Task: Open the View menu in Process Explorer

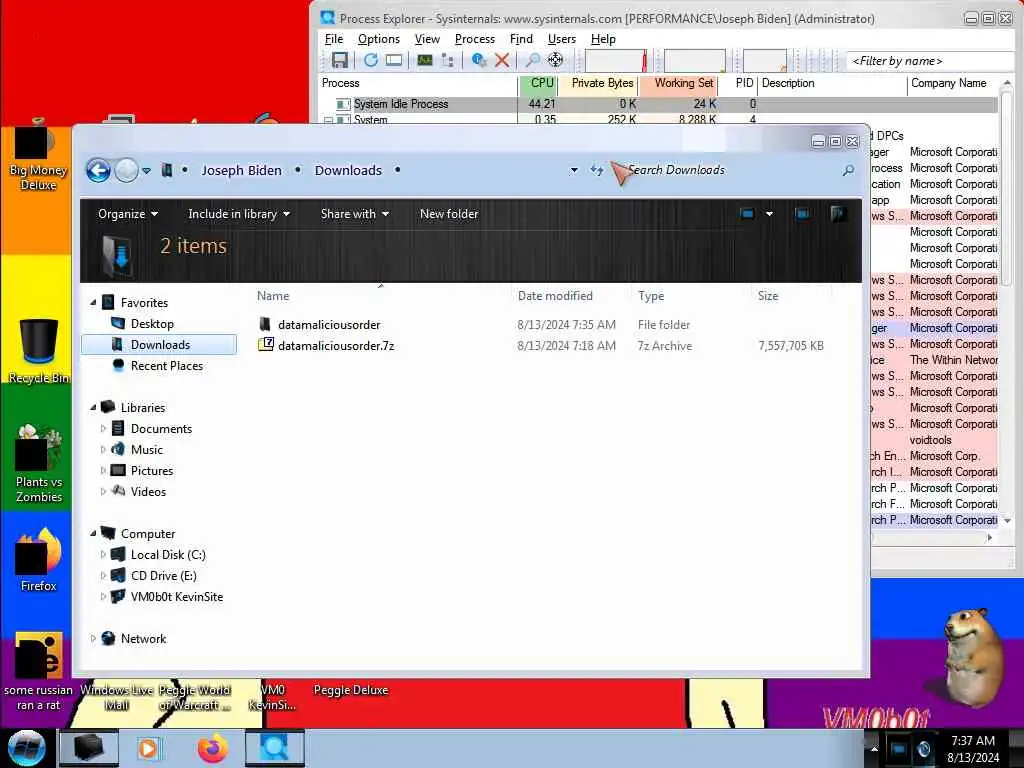Action: point(427,39)
